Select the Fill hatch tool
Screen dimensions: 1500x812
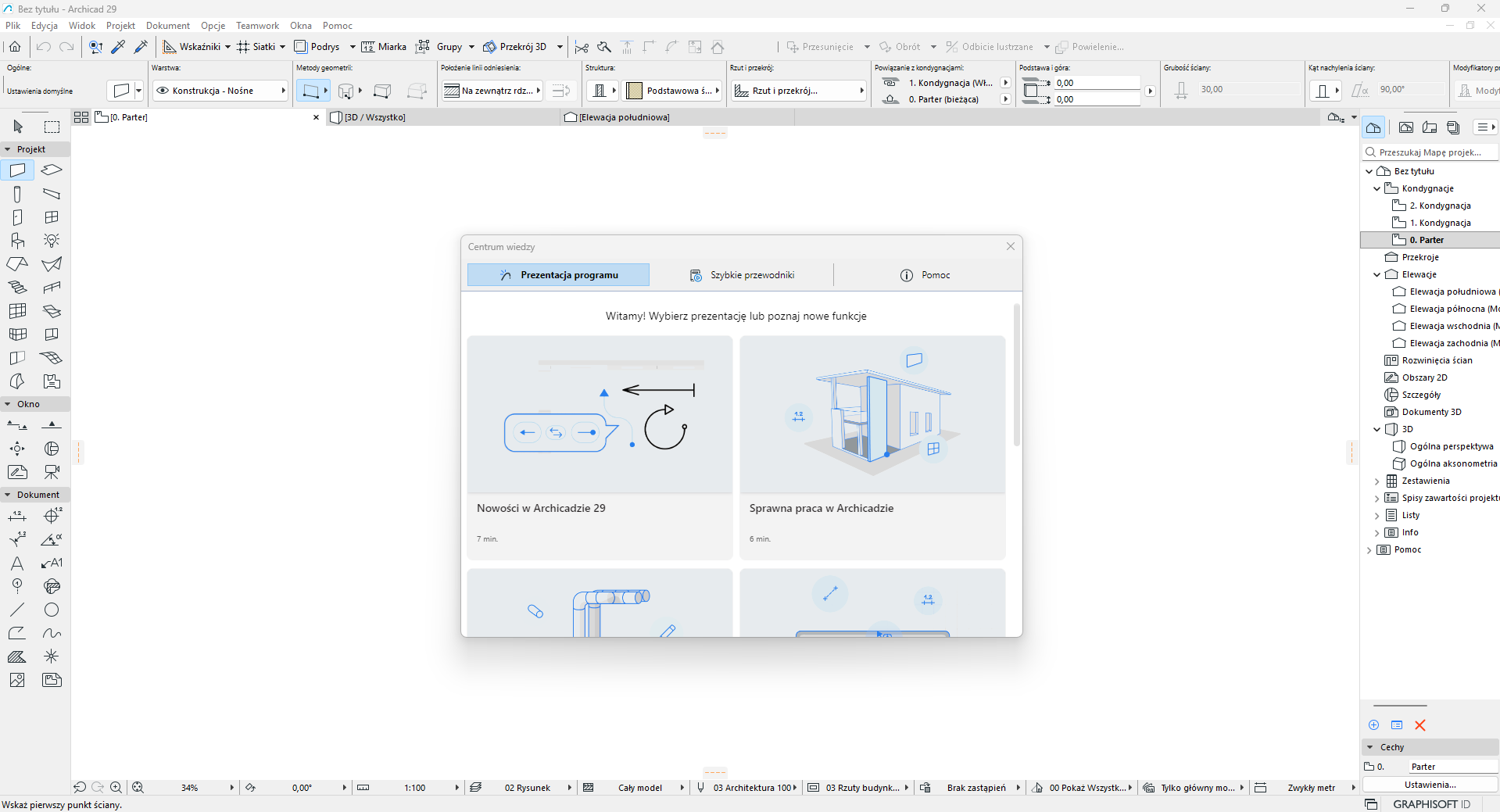[17, 656]
